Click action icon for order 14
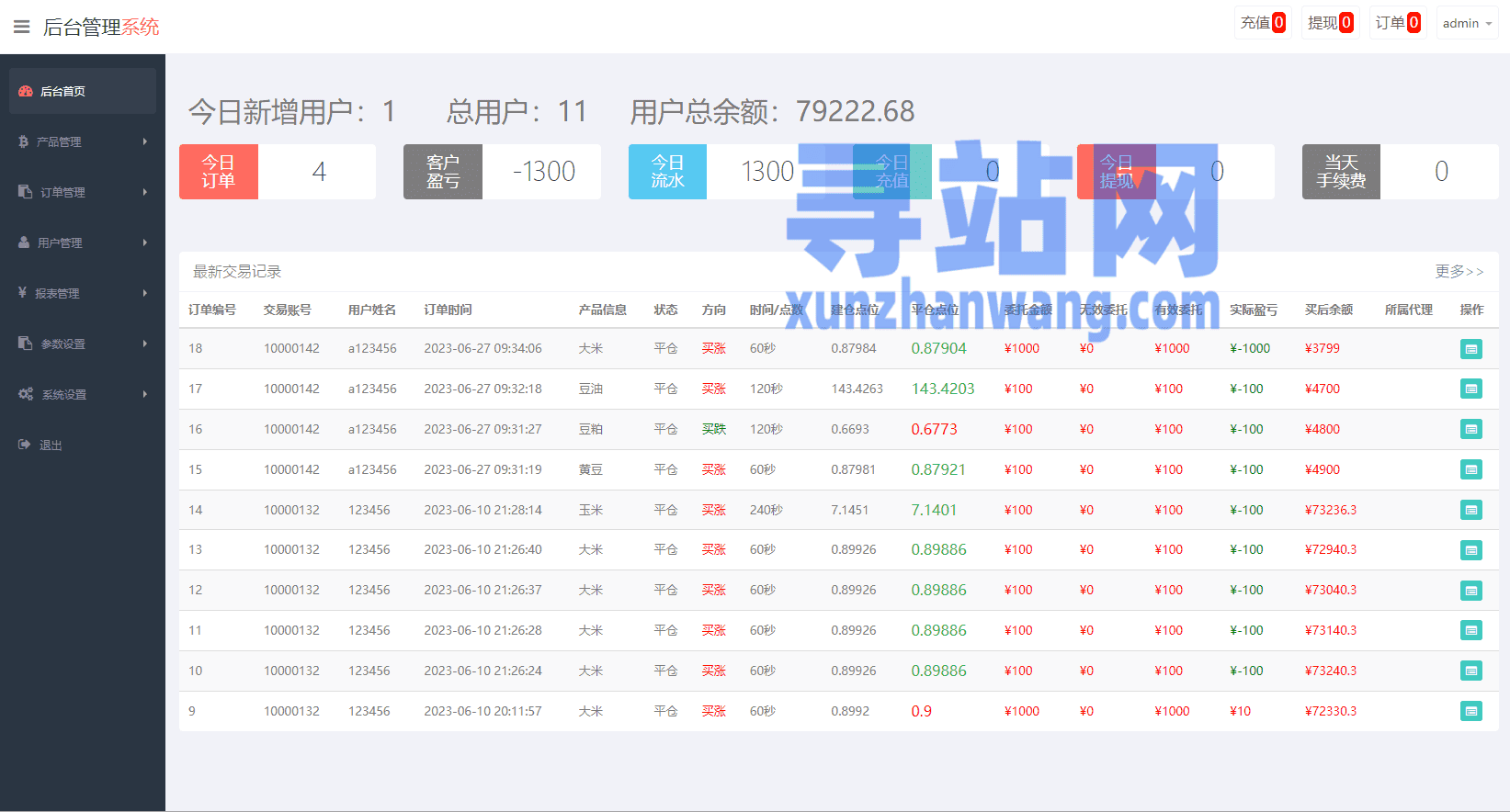Image resolution: width=1510 pixels, height=812 pixels. point(1470,510)
